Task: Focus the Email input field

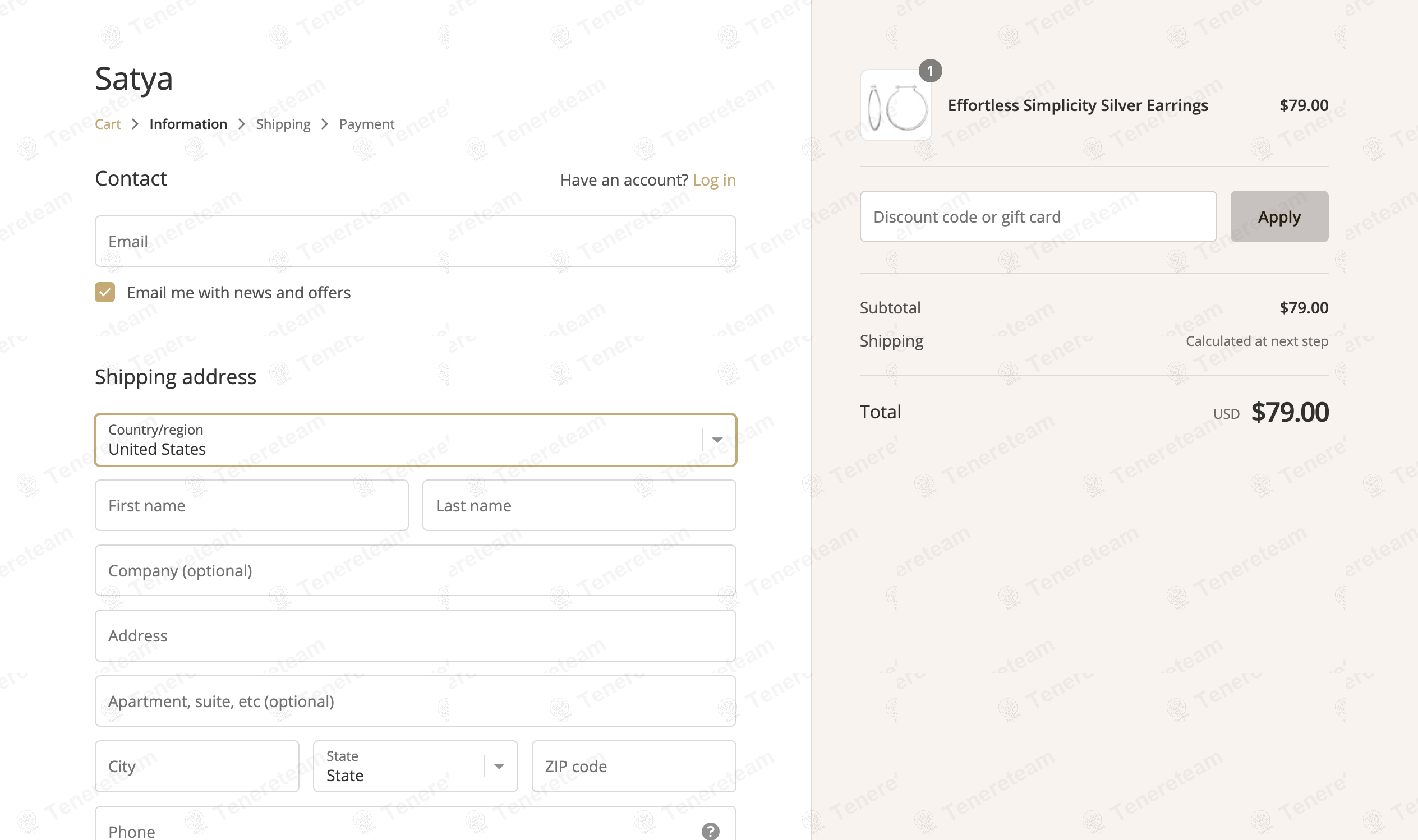Action: 416,241
